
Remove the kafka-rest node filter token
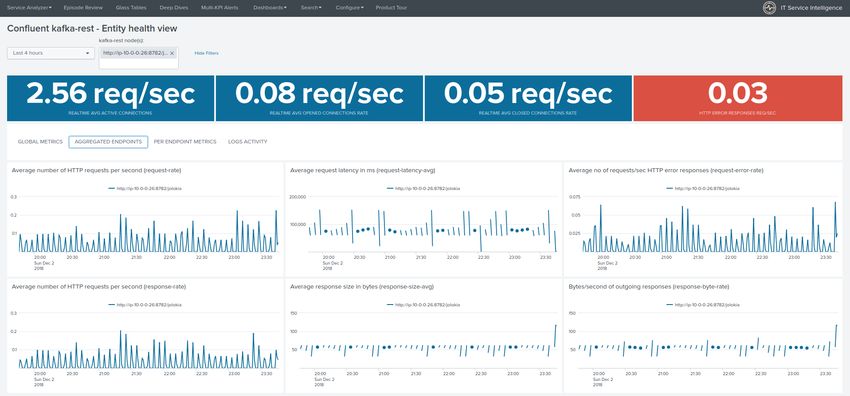(172, 53)
